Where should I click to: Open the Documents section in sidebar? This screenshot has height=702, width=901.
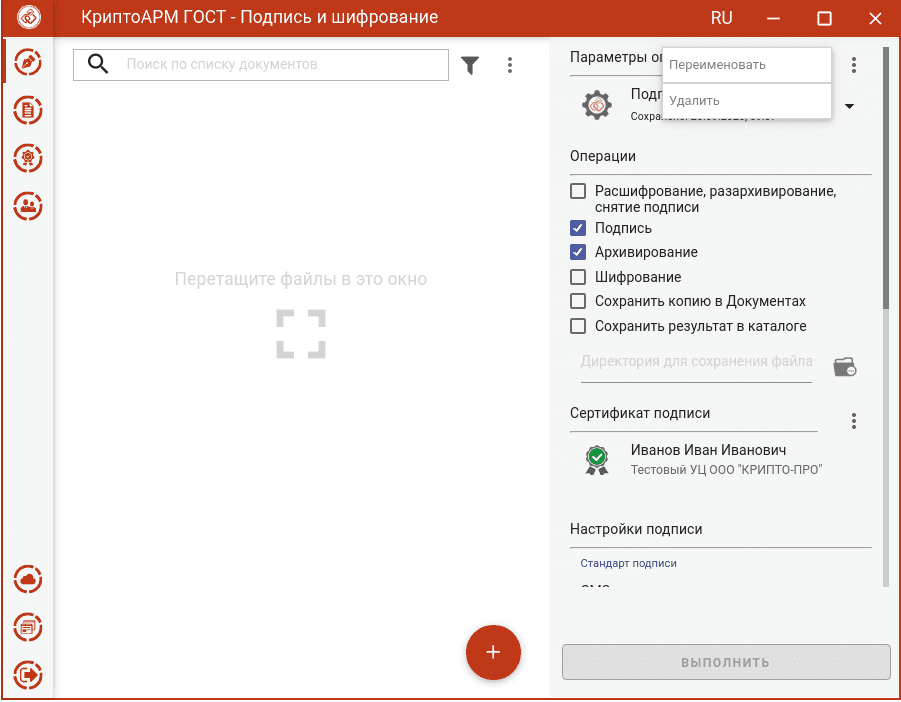(28, 110)
